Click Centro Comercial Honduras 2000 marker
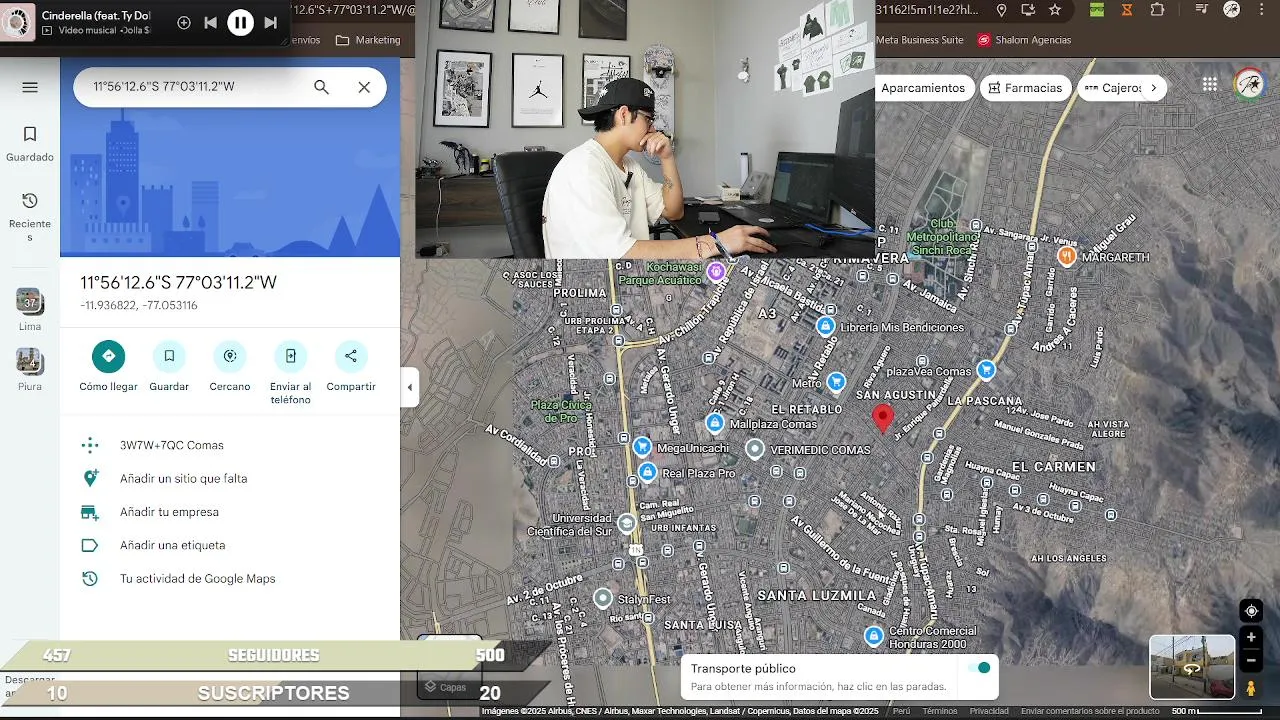The image size is (1280, 720). click(874, 636)
